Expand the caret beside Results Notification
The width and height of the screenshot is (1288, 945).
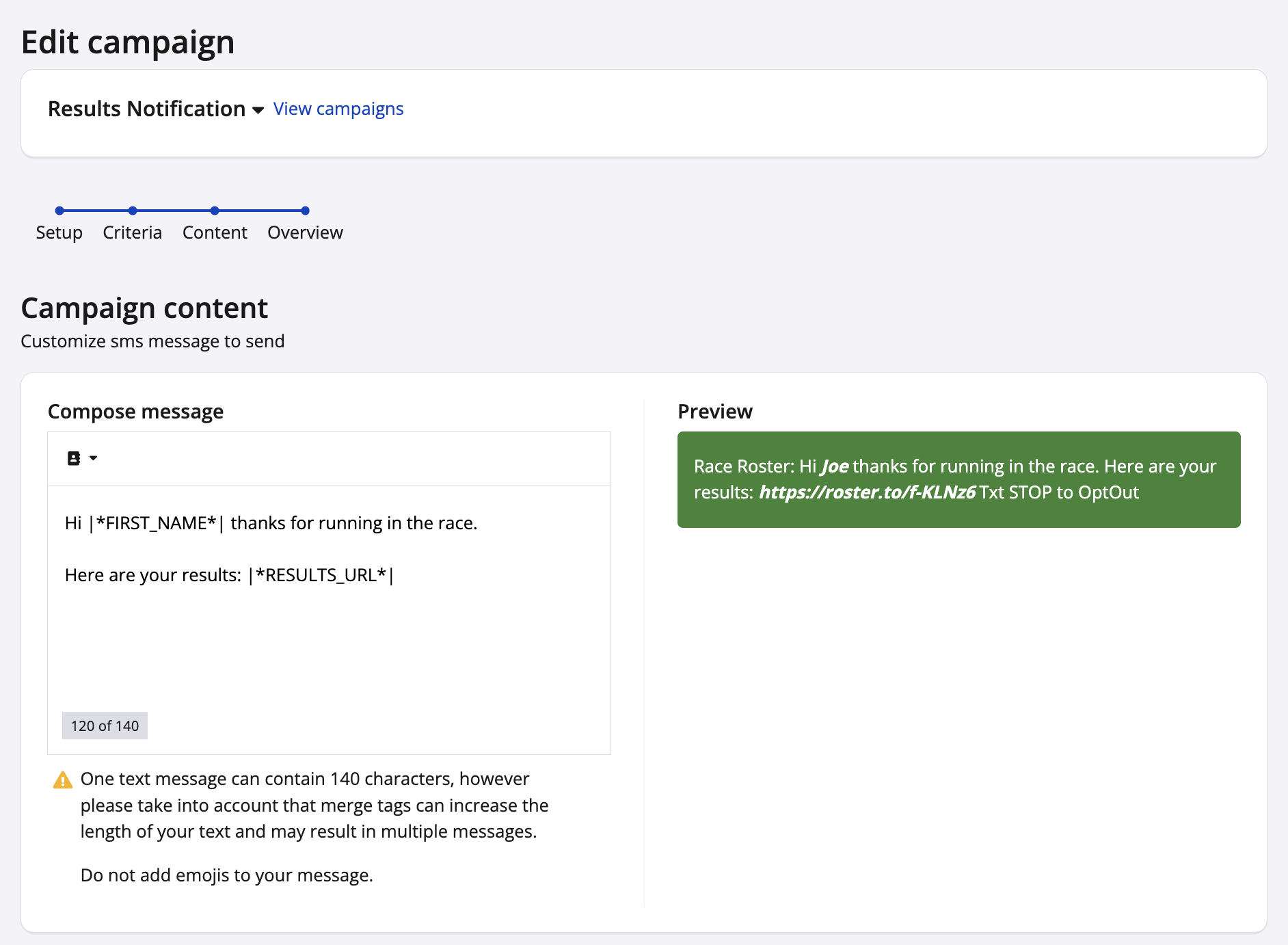pos(258,110)
